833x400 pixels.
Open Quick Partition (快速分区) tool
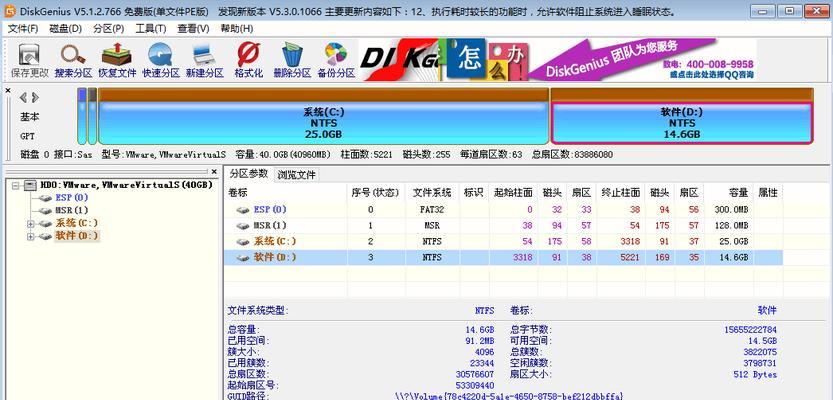pyautogui.click(x=161, y=61)
